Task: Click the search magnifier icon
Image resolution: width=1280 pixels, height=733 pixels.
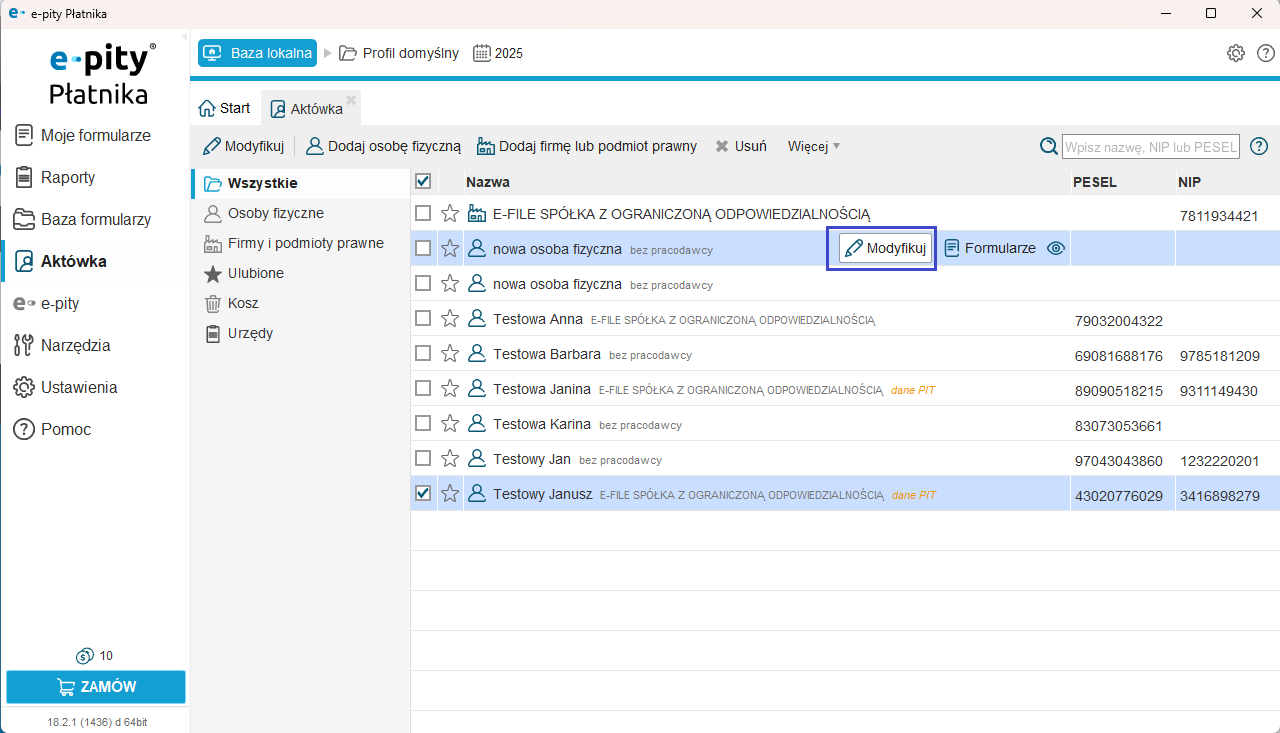Action: pos(1048,146)
